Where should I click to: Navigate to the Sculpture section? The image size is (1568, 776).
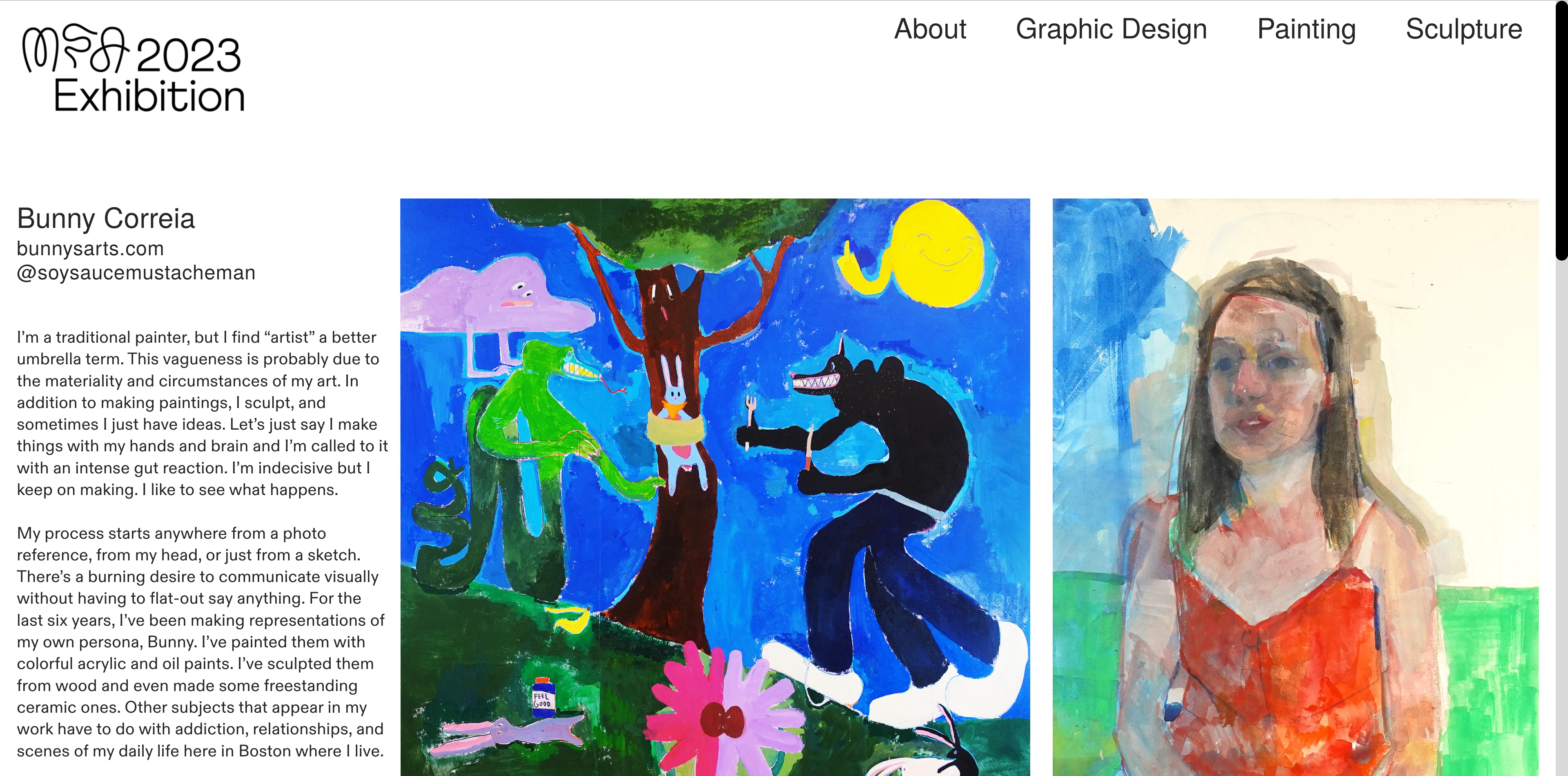click(x=1463, y=29)
